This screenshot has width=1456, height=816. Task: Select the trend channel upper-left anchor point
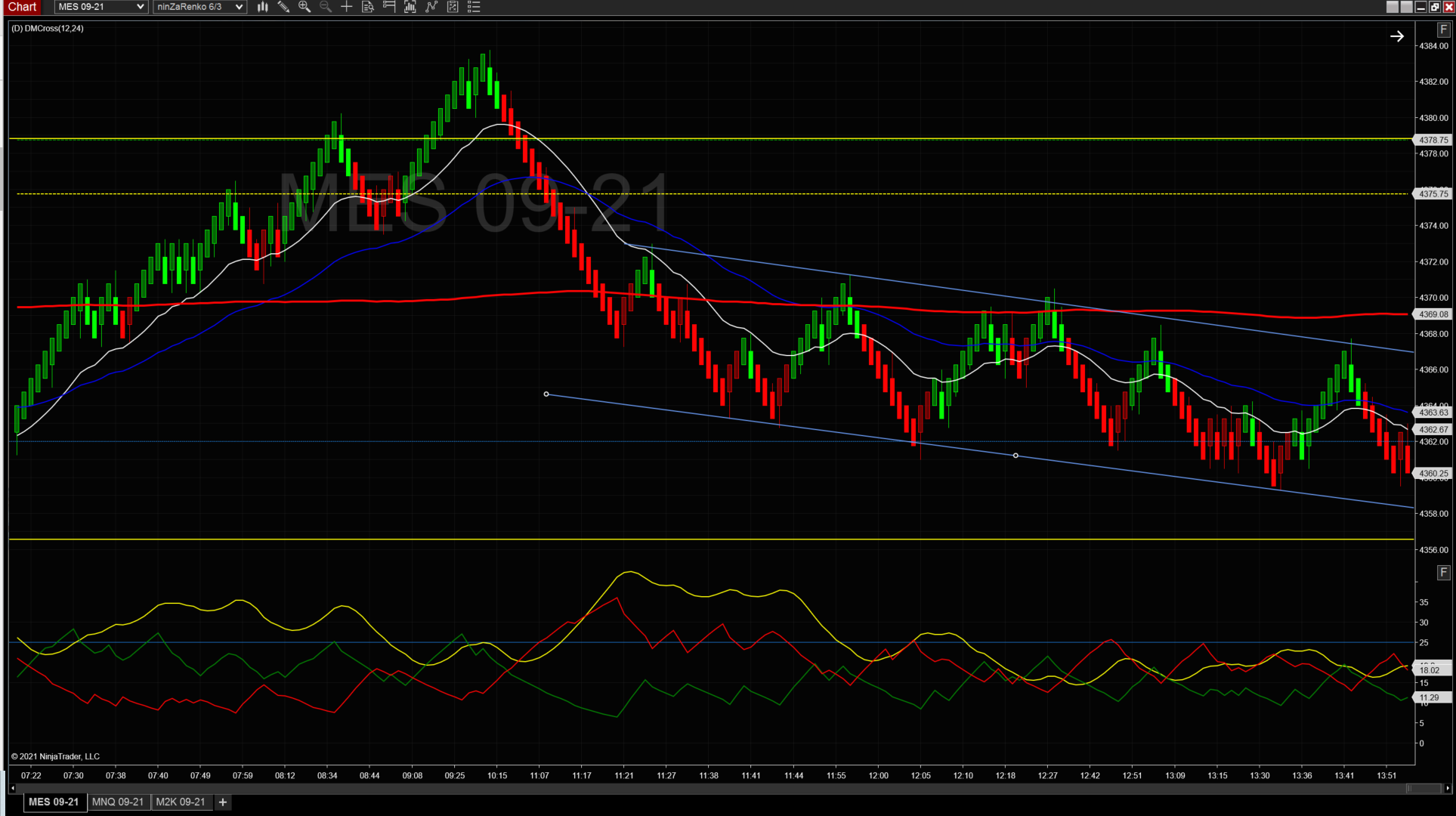coord(546,394)
